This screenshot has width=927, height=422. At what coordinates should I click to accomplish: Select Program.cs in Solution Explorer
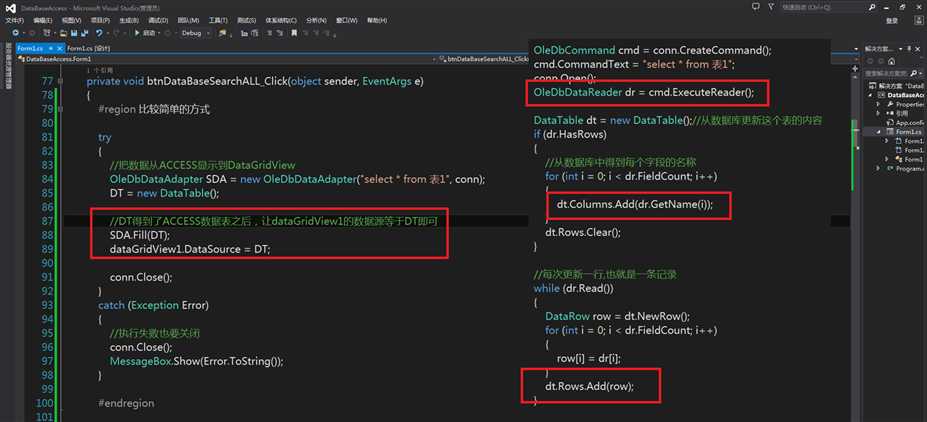[907, 168]
